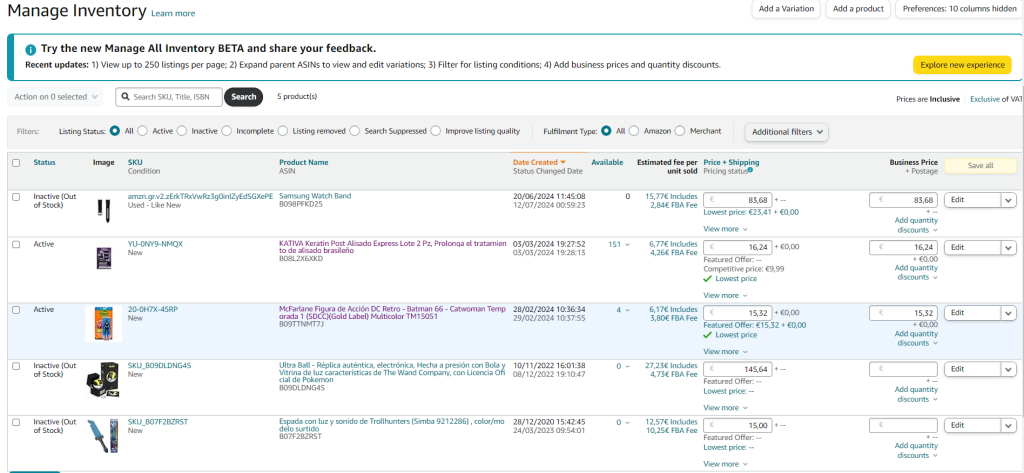This screenshot has width=1024, height=473.
Task: Click the Add a Variation button
Action: 786,9
